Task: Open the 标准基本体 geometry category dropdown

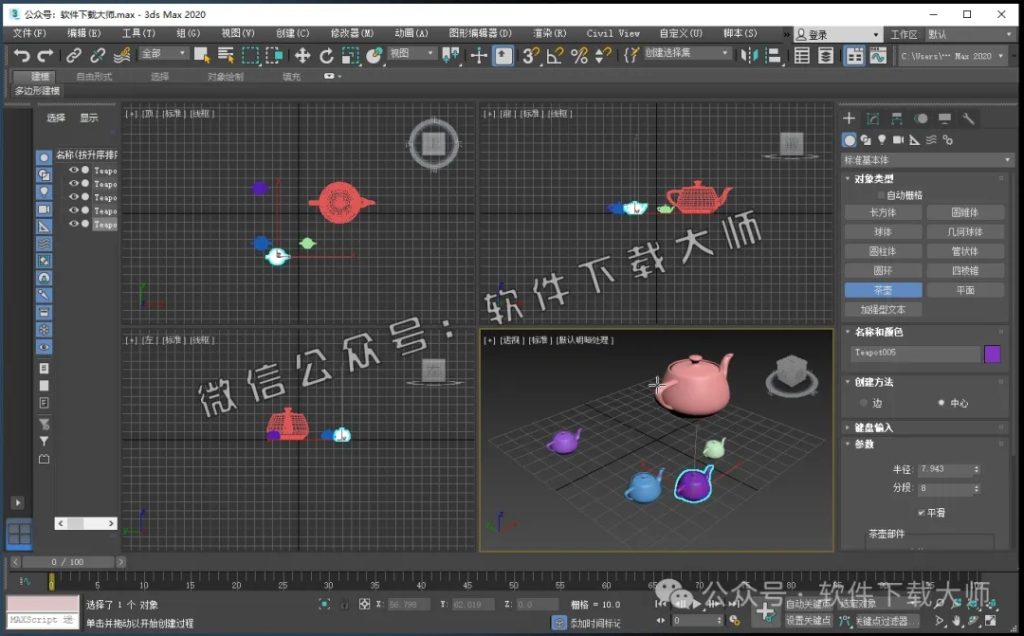Action: 924,159
